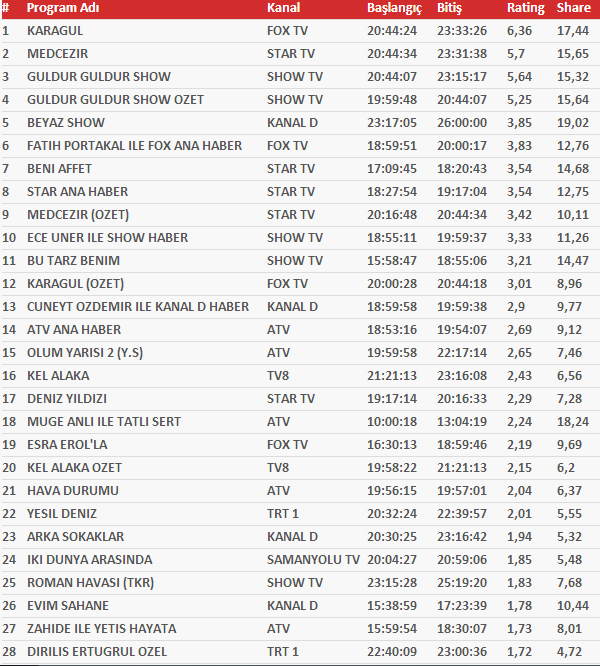Click the 'Başlangıç' column header
This screenshot has height=666, width=600.
point(394,8)
